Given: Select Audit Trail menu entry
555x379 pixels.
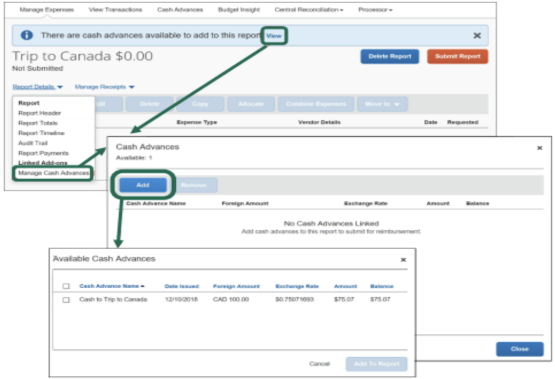Looking at the screenshot, I should click(x=33, y=143).
